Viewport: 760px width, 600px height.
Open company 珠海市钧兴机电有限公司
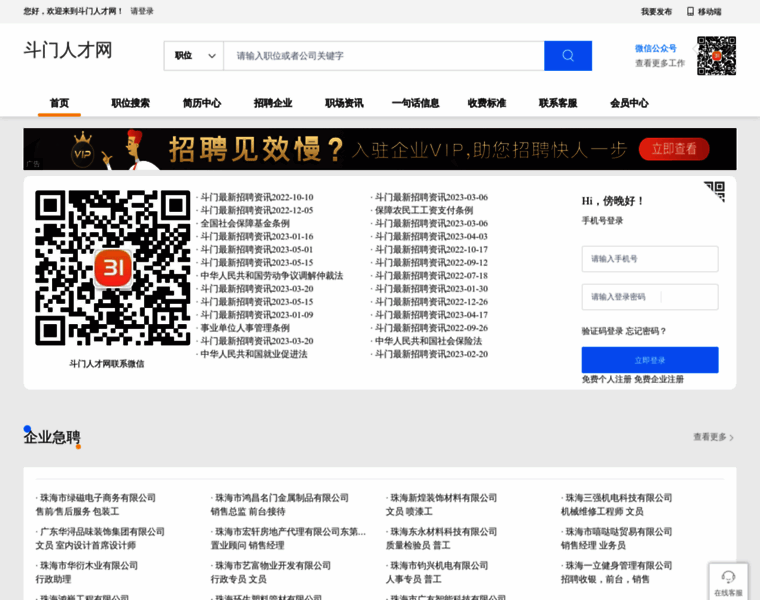click(x=439, y=566)
